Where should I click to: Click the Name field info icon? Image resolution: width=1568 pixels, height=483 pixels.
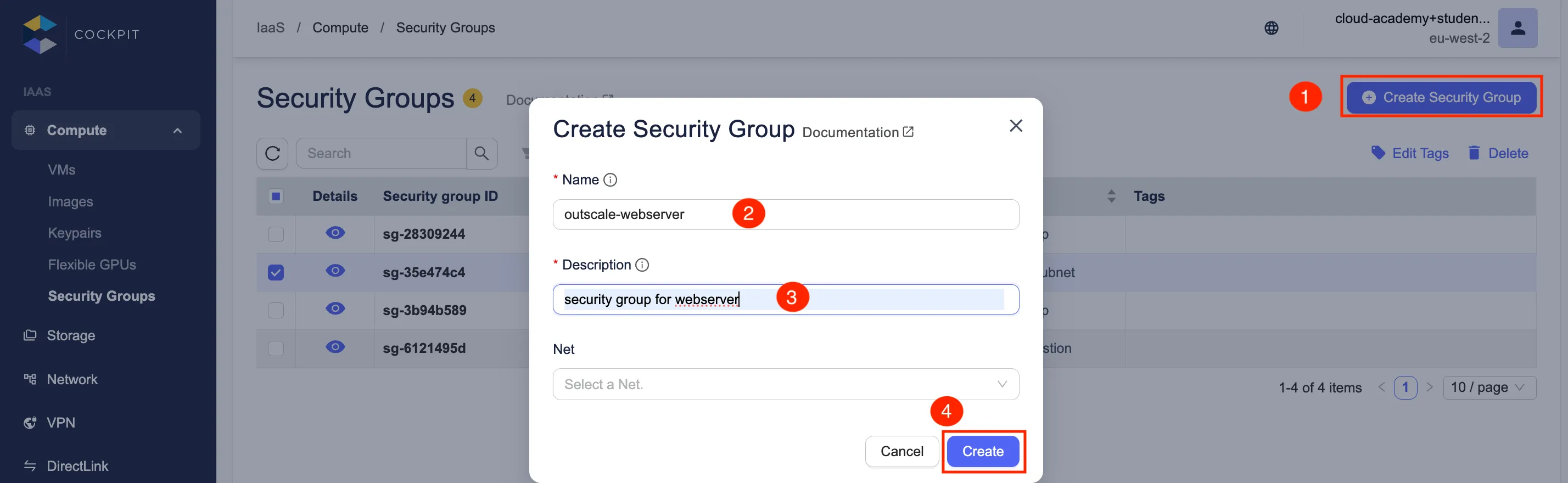pyautogui.click(x=610, y=180)
